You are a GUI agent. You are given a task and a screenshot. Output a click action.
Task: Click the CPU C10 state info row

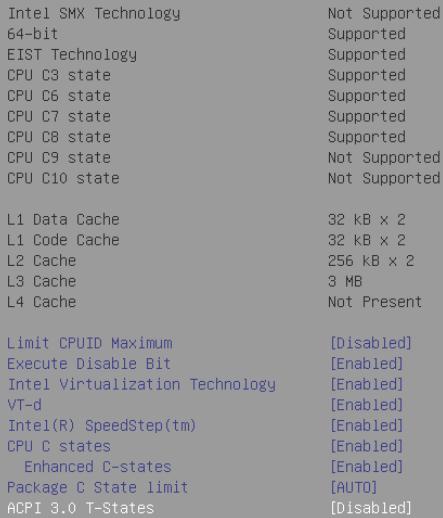224,178
